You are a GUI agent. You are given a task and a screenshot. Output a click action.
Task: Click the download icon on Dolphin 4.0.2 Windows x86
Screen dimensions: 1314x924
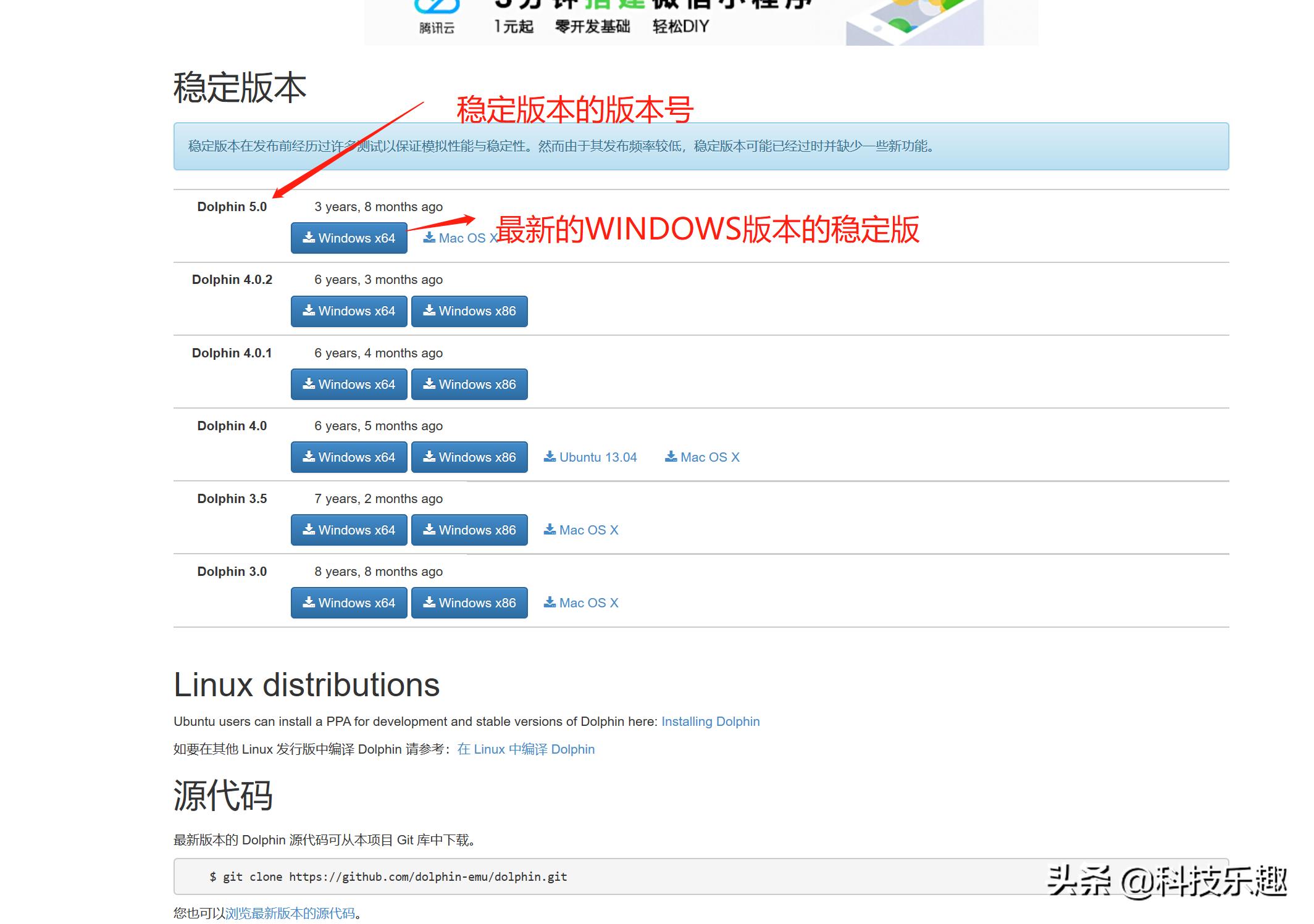point(430,311)
